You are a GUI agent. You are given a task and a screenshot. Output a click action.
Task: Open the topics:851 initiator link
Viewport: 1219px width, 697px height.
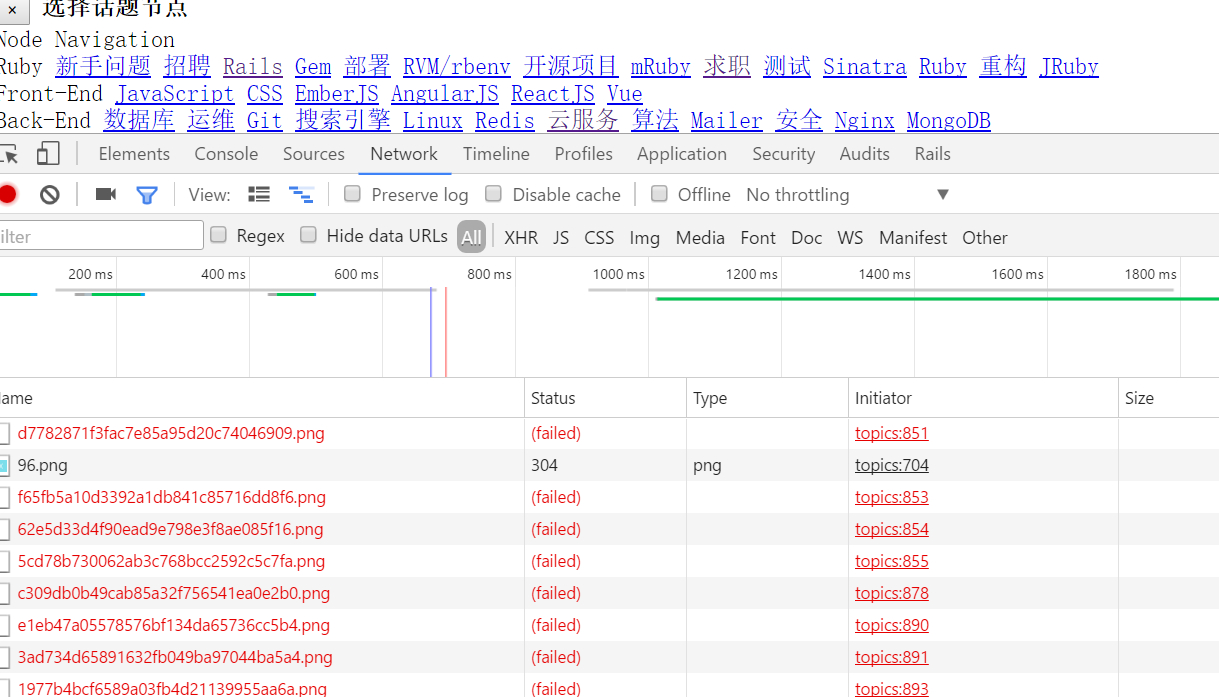(892, 433)
